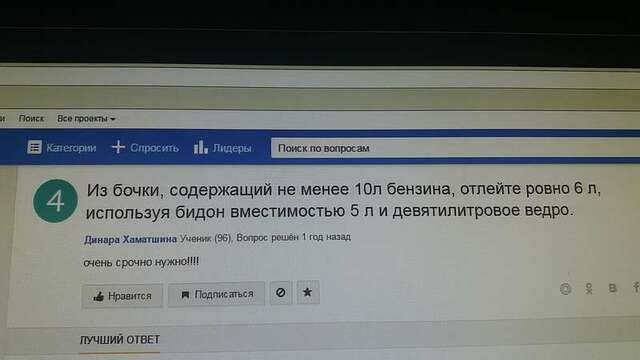Open the Категории list icon
The width and height of the screenshot is (640, 360).
click(x=34, y=147)
